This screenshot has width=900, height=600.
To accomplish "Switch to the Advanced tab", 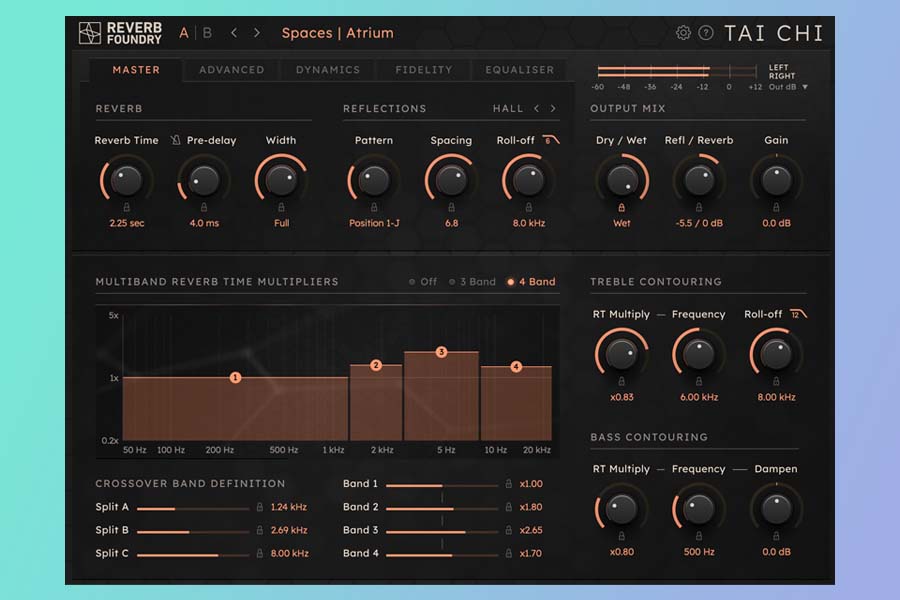I will pos(231,70).
